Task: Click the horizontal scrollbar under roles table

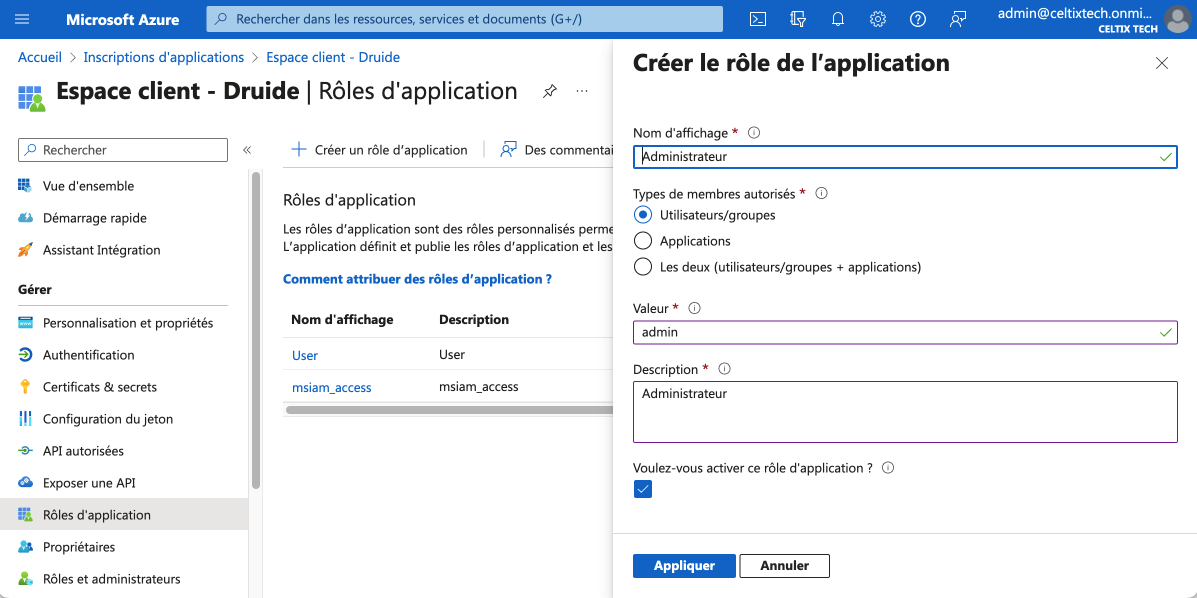Action: tap(448, 410)
